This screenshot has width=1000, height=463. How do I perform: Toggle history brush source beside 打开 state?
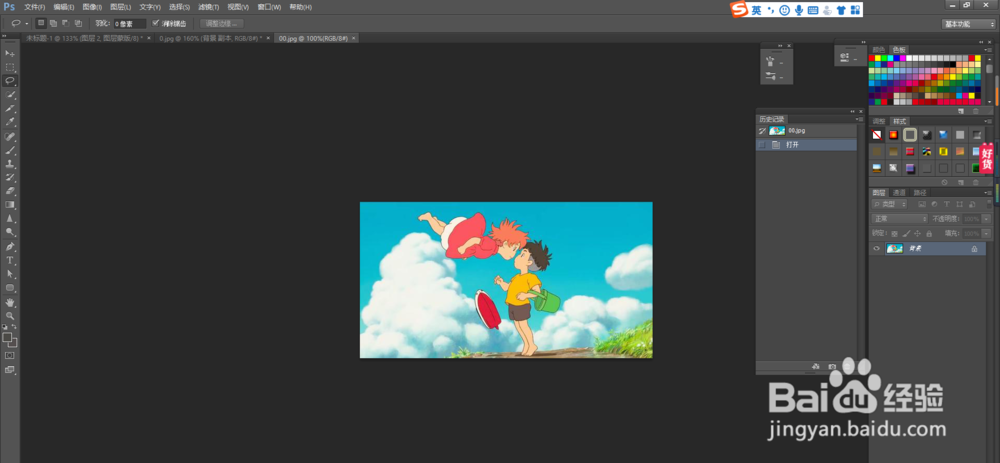761,145
